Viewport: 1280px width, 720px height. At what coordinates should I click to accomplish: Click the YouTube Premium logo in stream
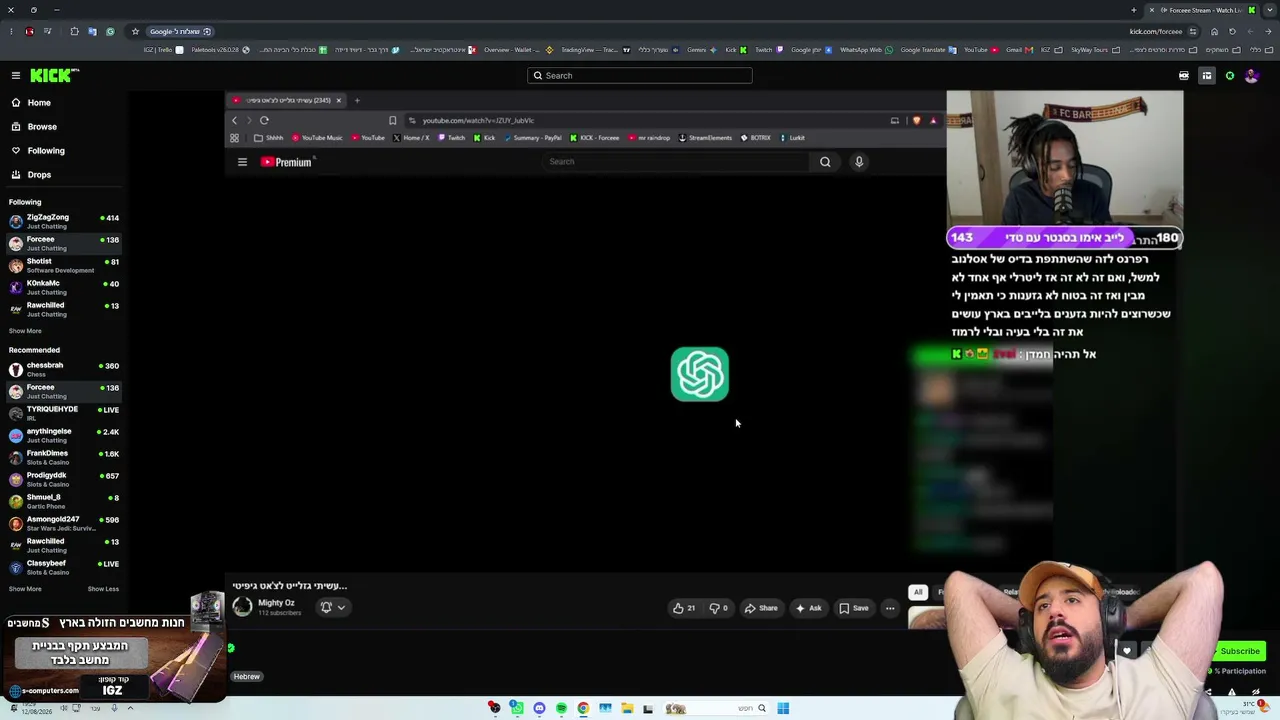[x=288, y=162]
